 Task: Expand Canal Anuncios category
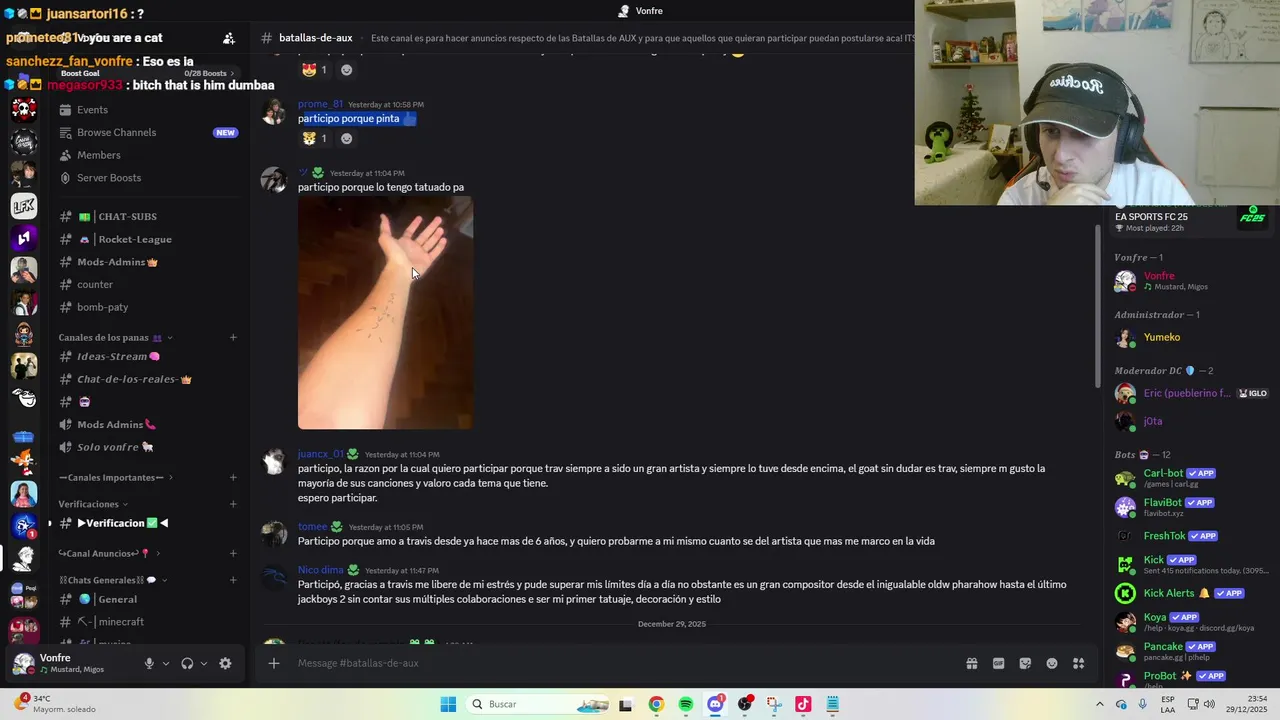[x=108, y=553]
